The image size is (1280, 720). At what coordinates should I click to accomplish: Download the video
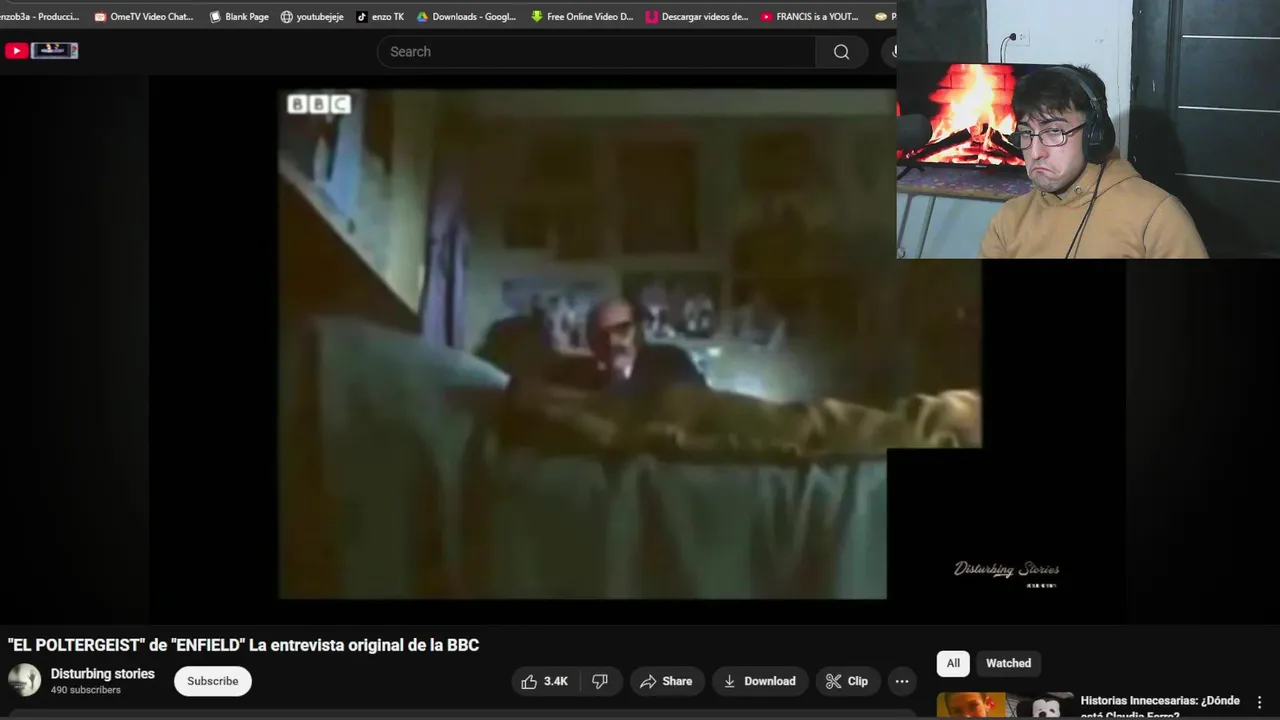760,681
